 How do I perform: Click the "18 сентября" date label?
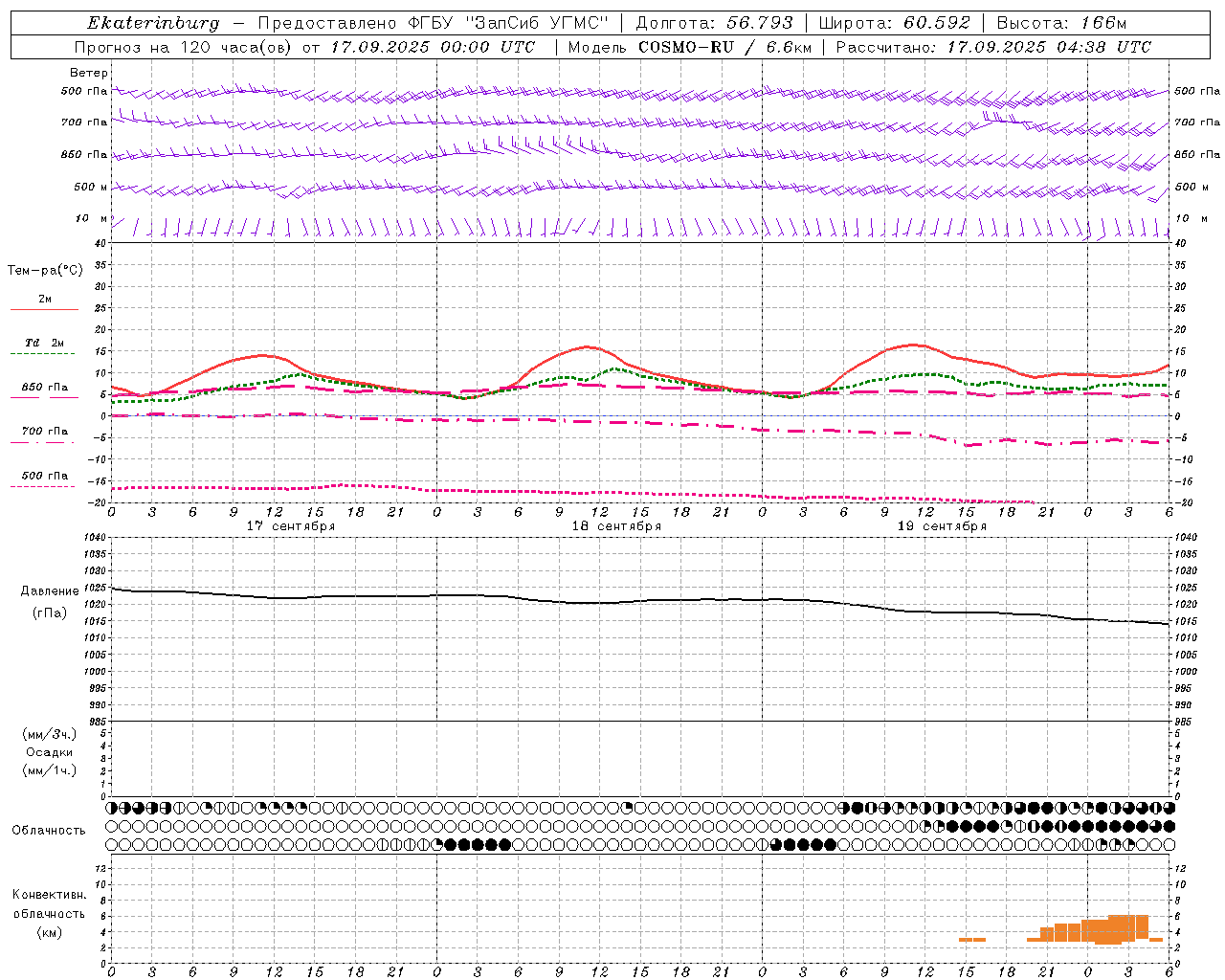point(616,526)
